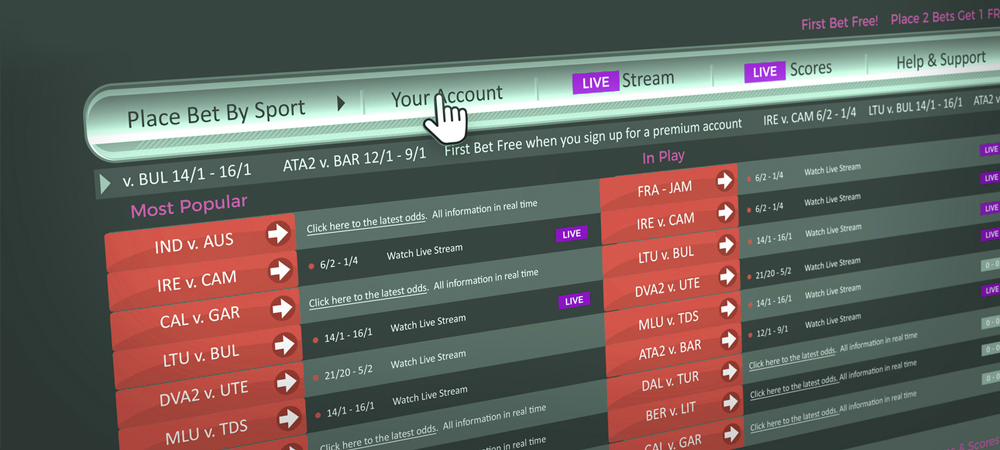
Task: Select the LTU v. BUL button in Most Popular
Action: pos(207,352)
